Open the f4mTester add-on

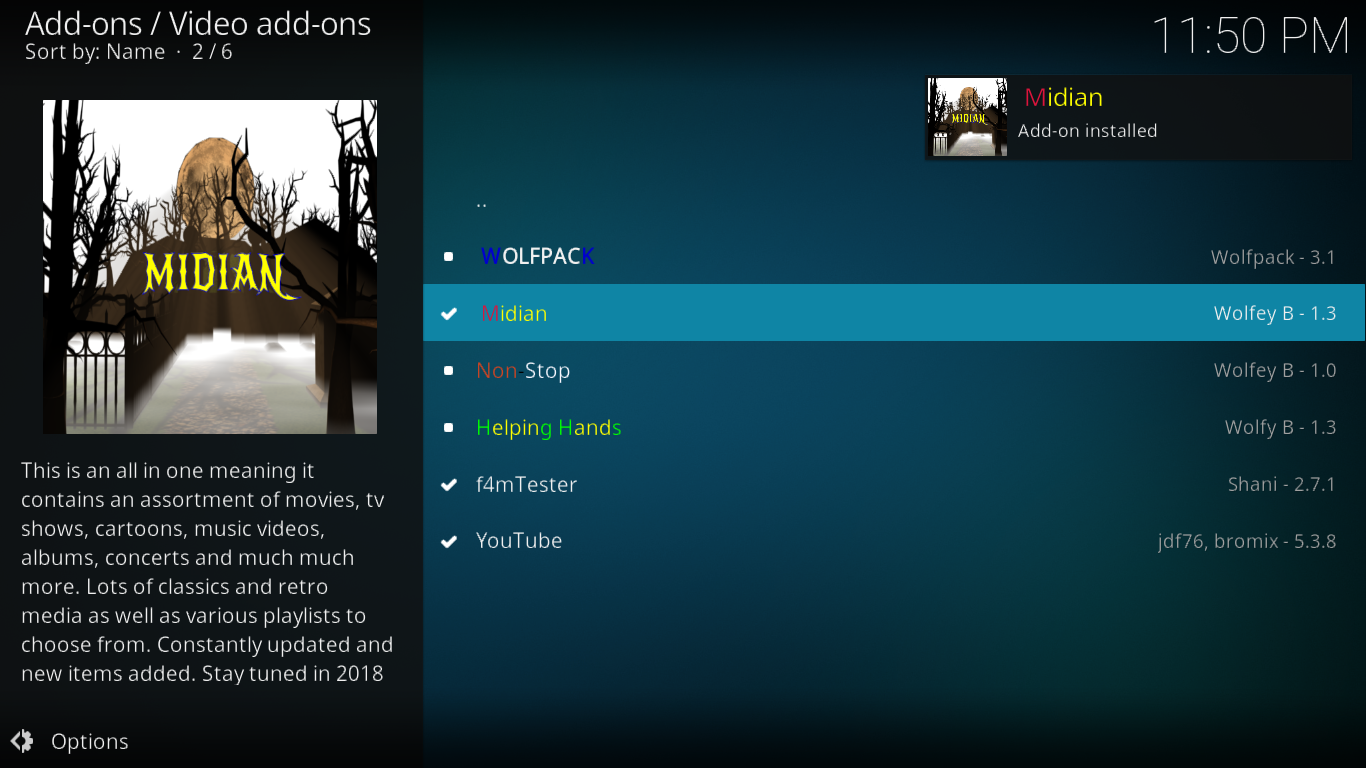coord(894,484)
